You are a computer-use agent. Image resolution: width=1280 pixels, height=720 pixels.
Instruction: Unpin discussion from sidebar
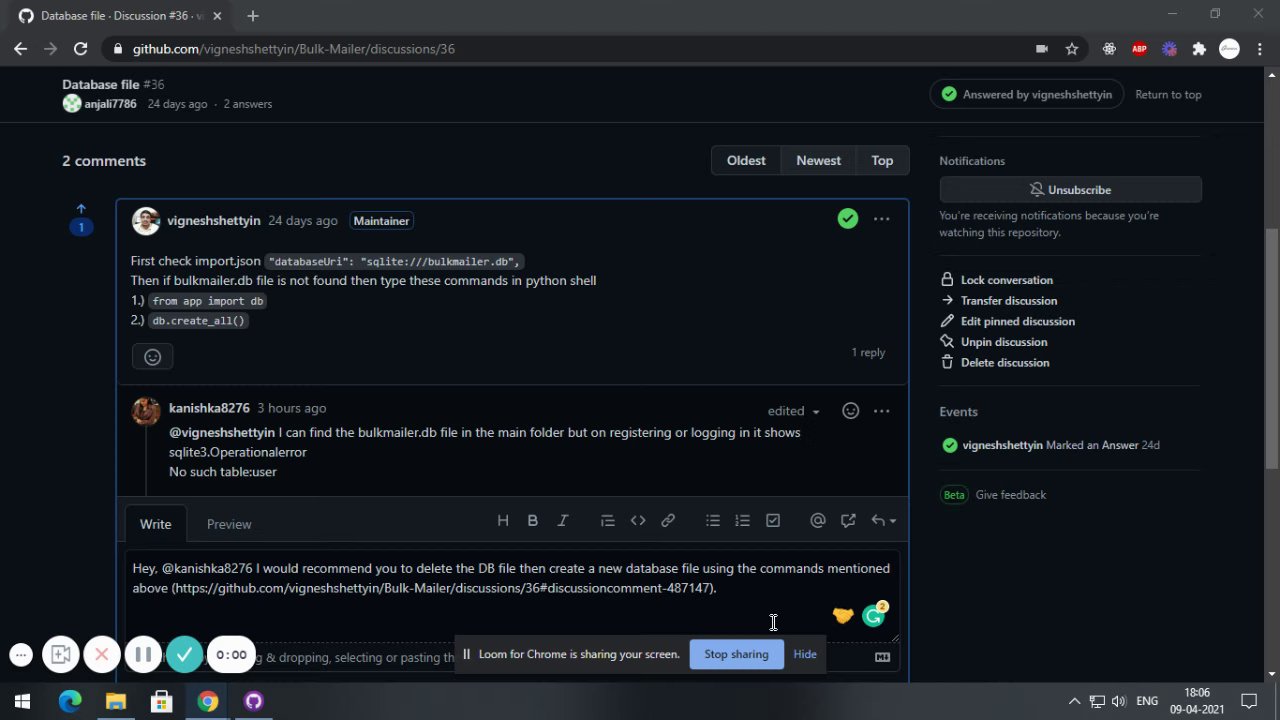[x=994, y=342]
